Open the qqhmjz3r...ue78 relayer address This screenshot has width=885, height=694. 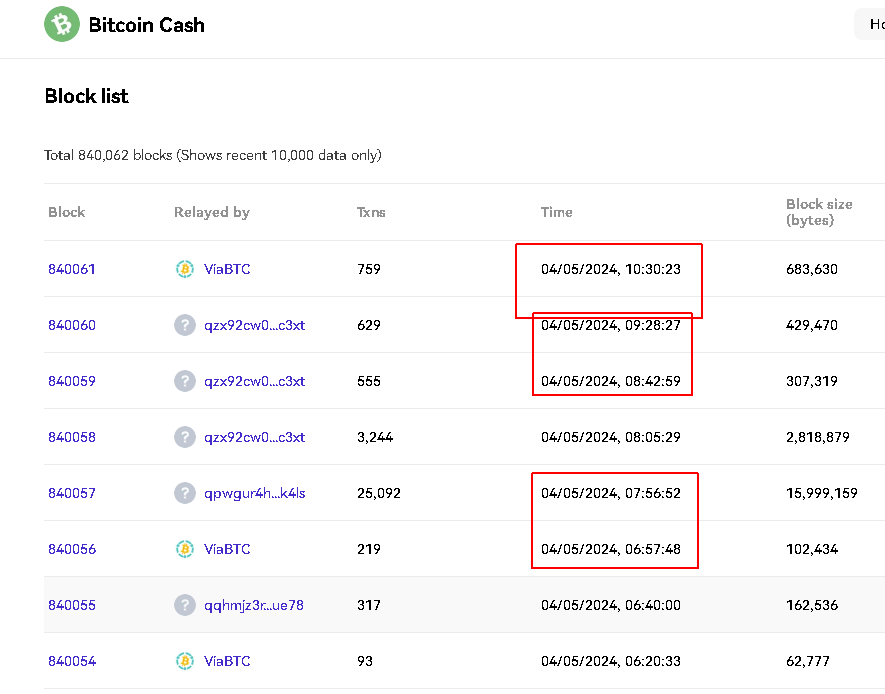pyautogui.click(x=253, y=605)
